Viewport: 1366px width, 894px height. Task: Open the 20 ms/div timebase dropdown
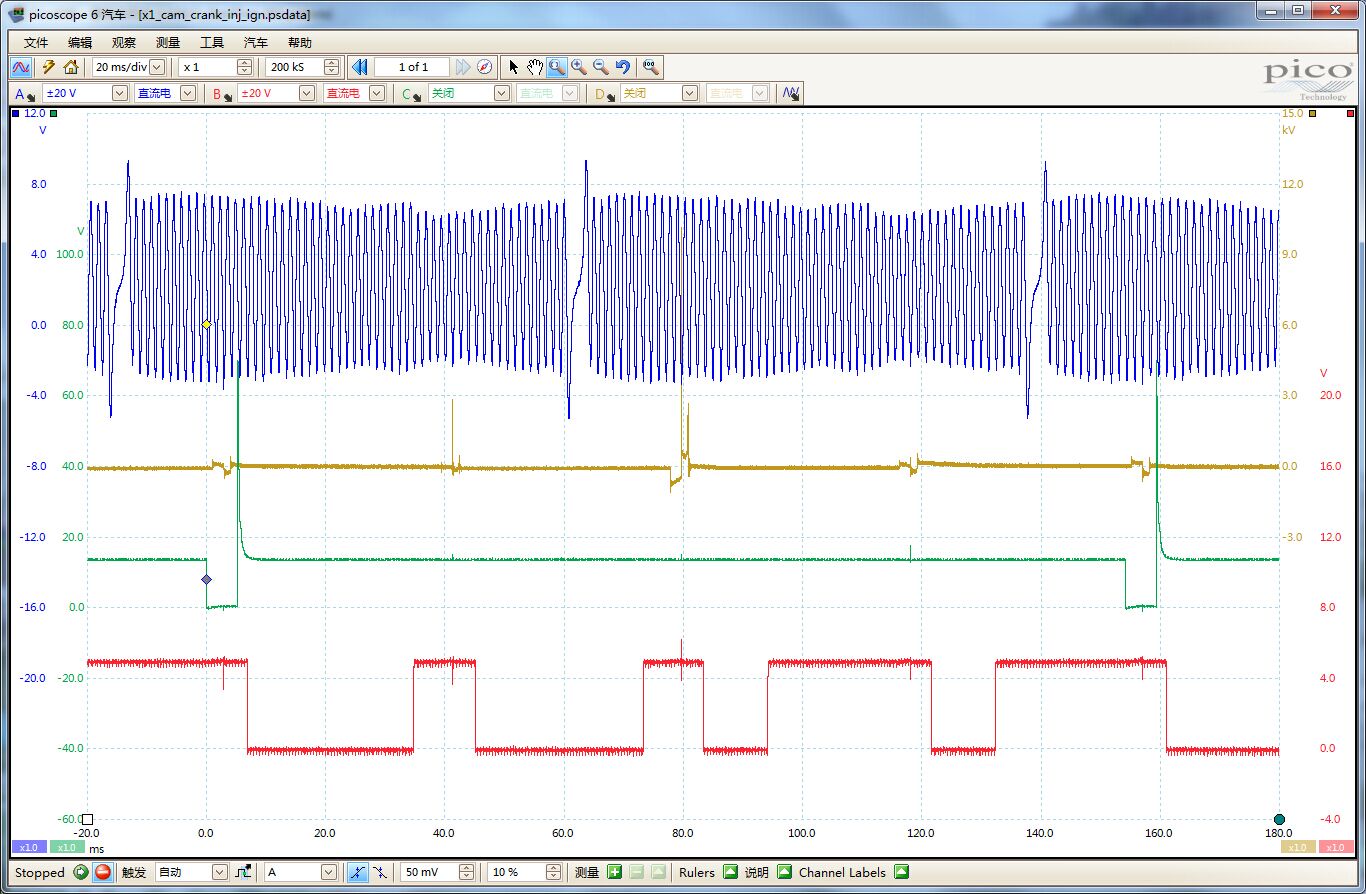tap(156, 67)
